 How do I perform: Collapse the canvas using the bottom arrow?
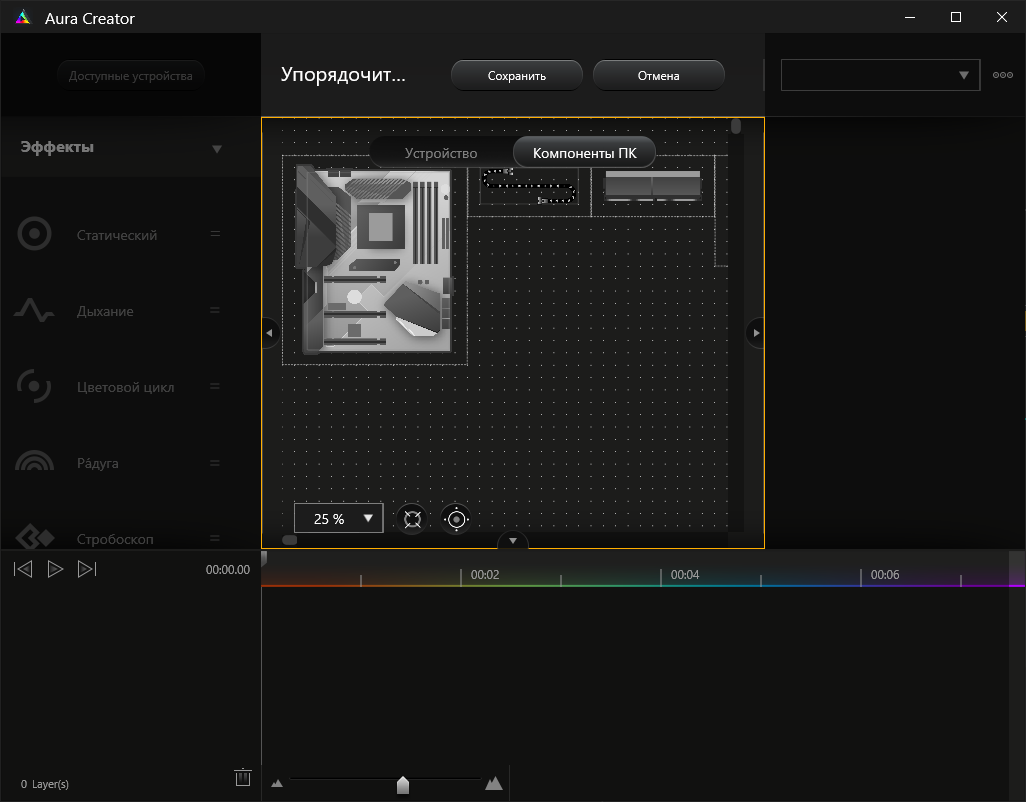point(513,540)
